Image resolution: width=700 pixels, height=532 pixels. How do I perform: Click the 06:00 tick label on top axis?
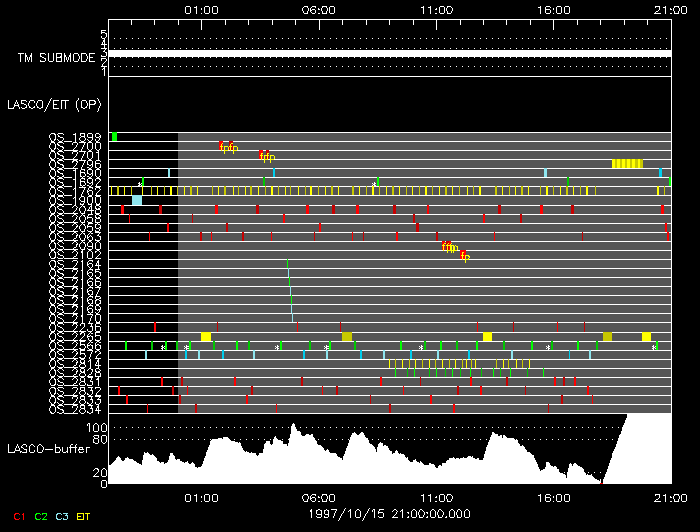coord(318,8)
